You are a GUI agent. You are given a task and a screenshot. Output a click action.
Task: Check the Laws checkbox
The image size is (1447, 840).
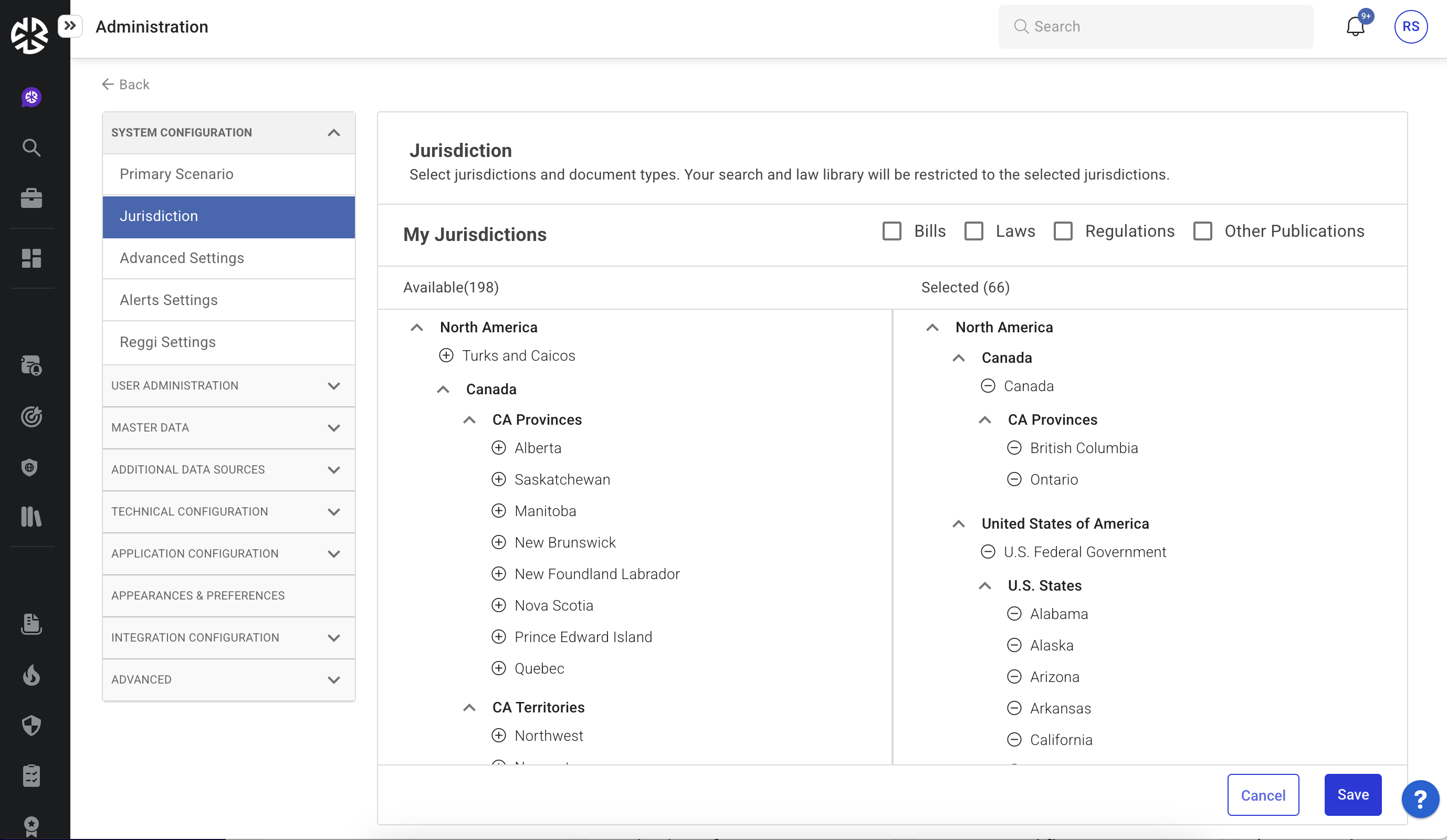pyautogui.click(x=973, y=232)
